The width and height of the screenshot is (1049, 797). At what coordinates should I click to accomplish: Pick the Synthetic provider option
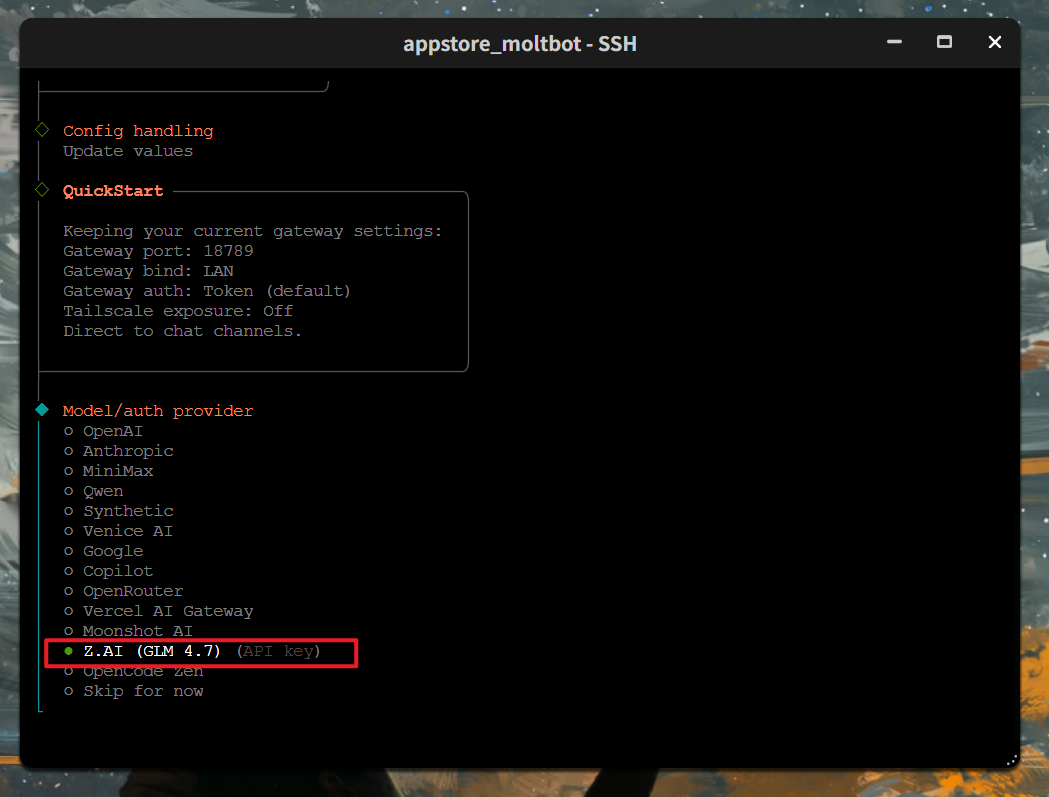(x=119, y=511)
